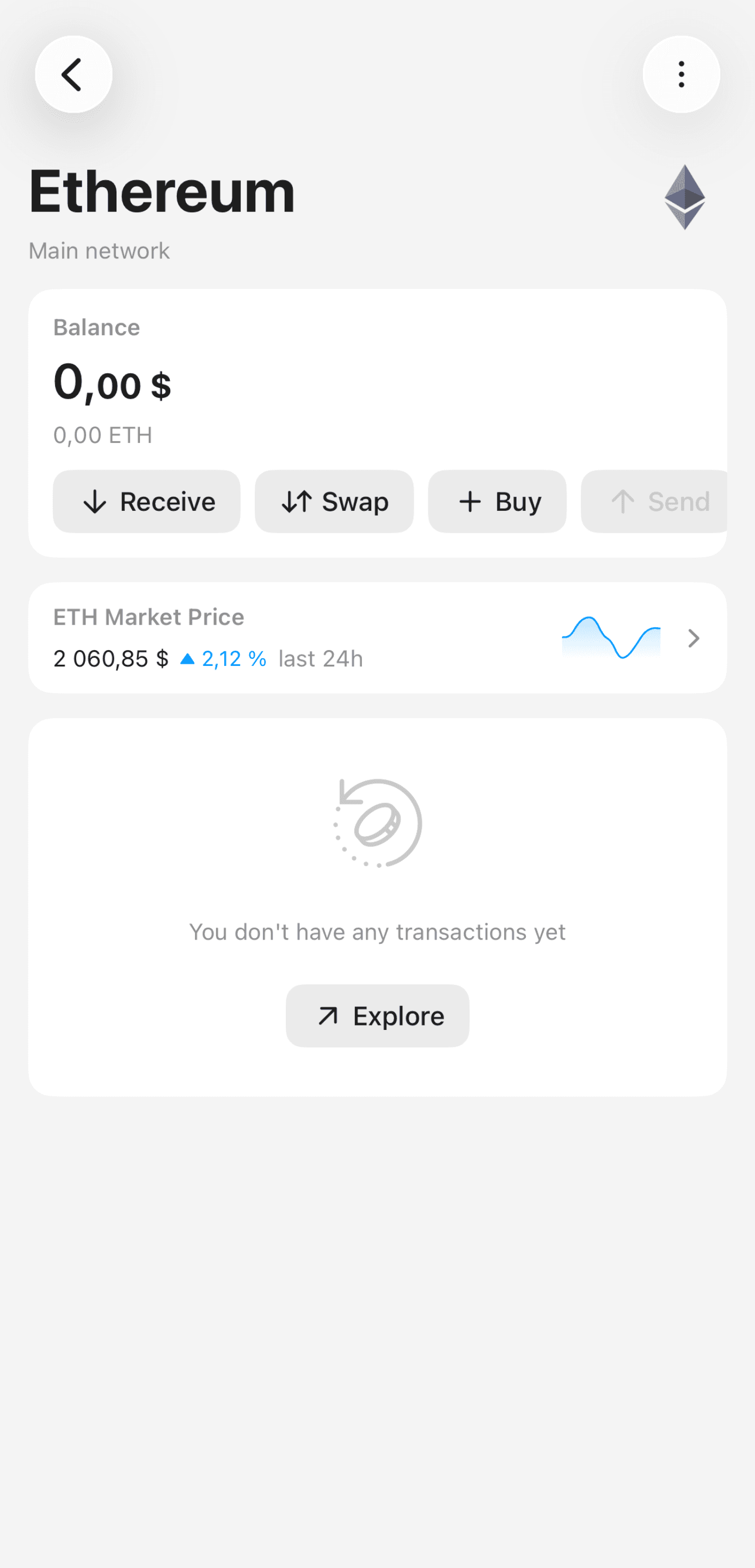The width and height of the screenshot is (755, 1568).
Task: Open the Swap action
Action: click(334, 502)
